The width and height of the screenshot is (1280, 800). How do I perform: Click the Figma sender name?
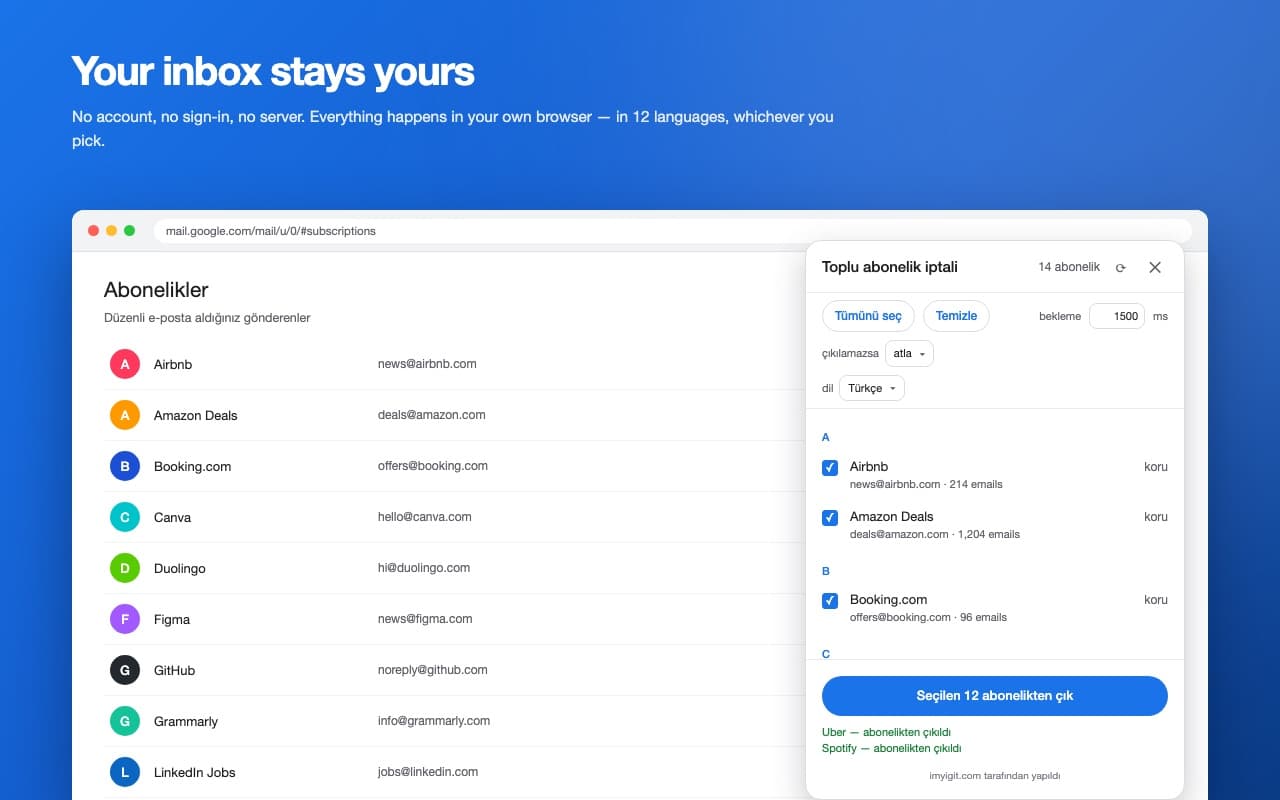[172, 620]
